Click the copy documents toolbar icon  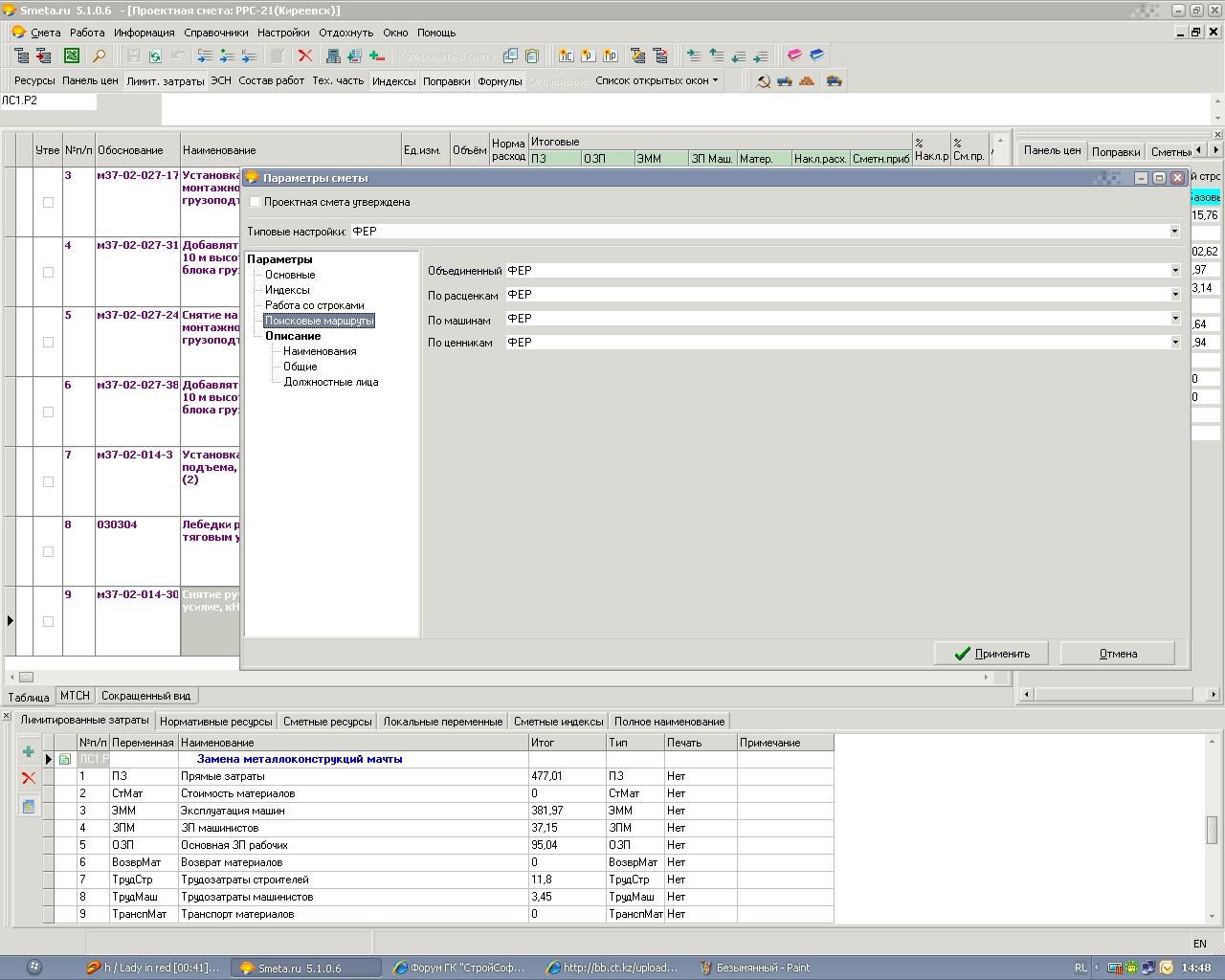tap(510, 56)
